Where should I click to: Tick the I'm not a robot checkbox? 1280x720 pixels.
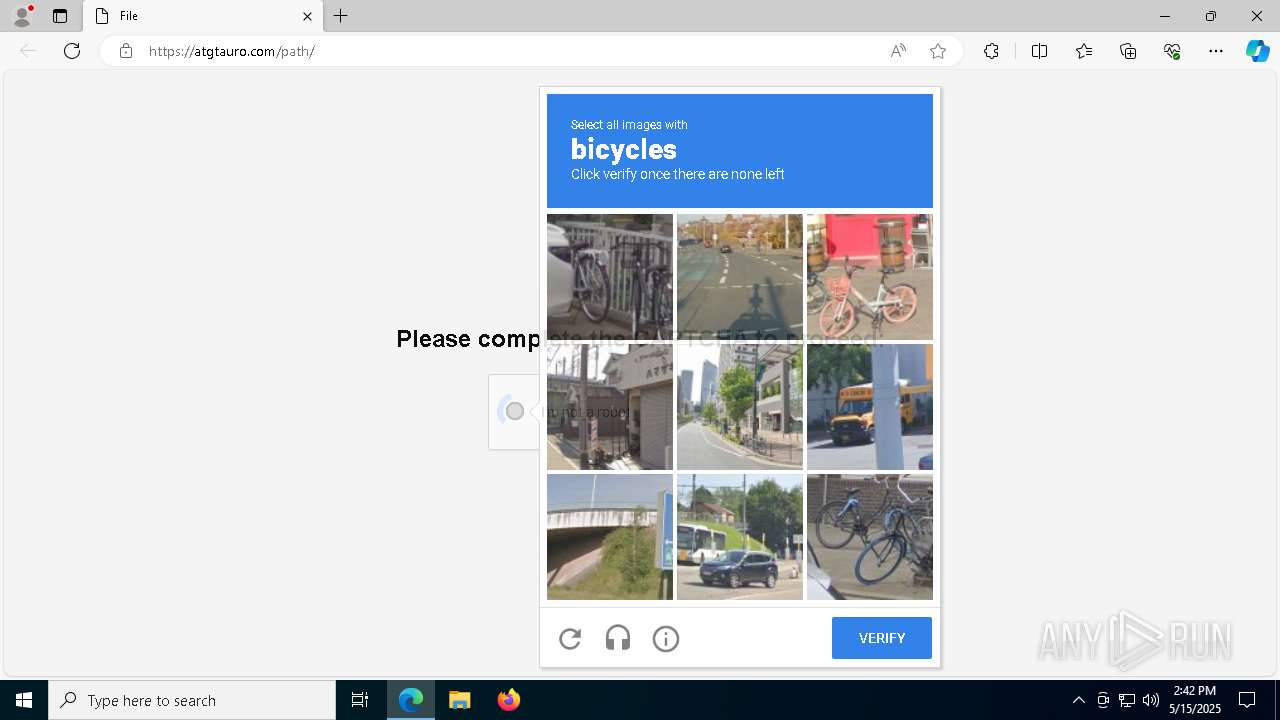[x=514, y=411]
